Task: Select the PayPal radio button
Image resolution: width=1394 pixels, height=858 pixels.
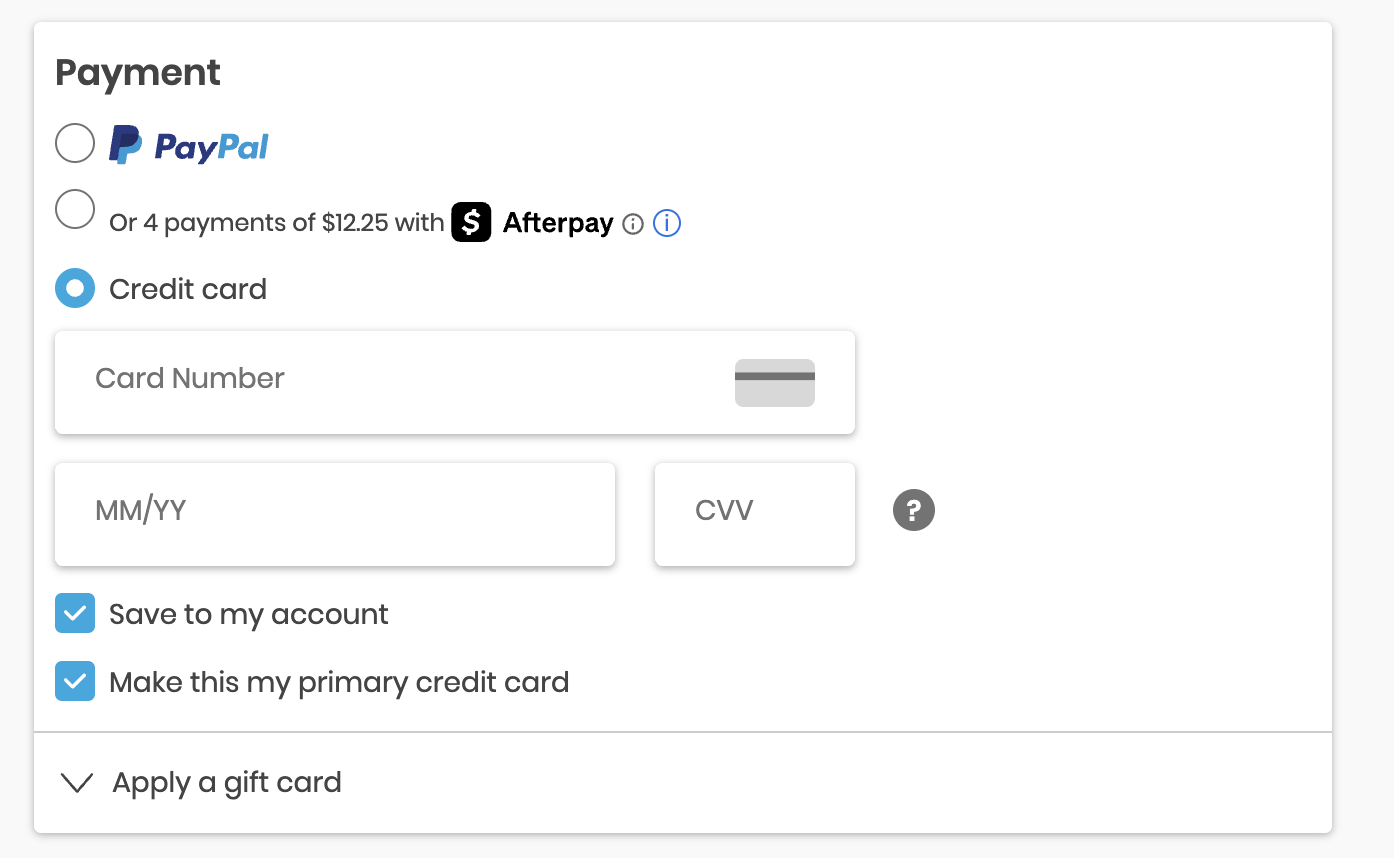Action: click(x=75, y=144)
